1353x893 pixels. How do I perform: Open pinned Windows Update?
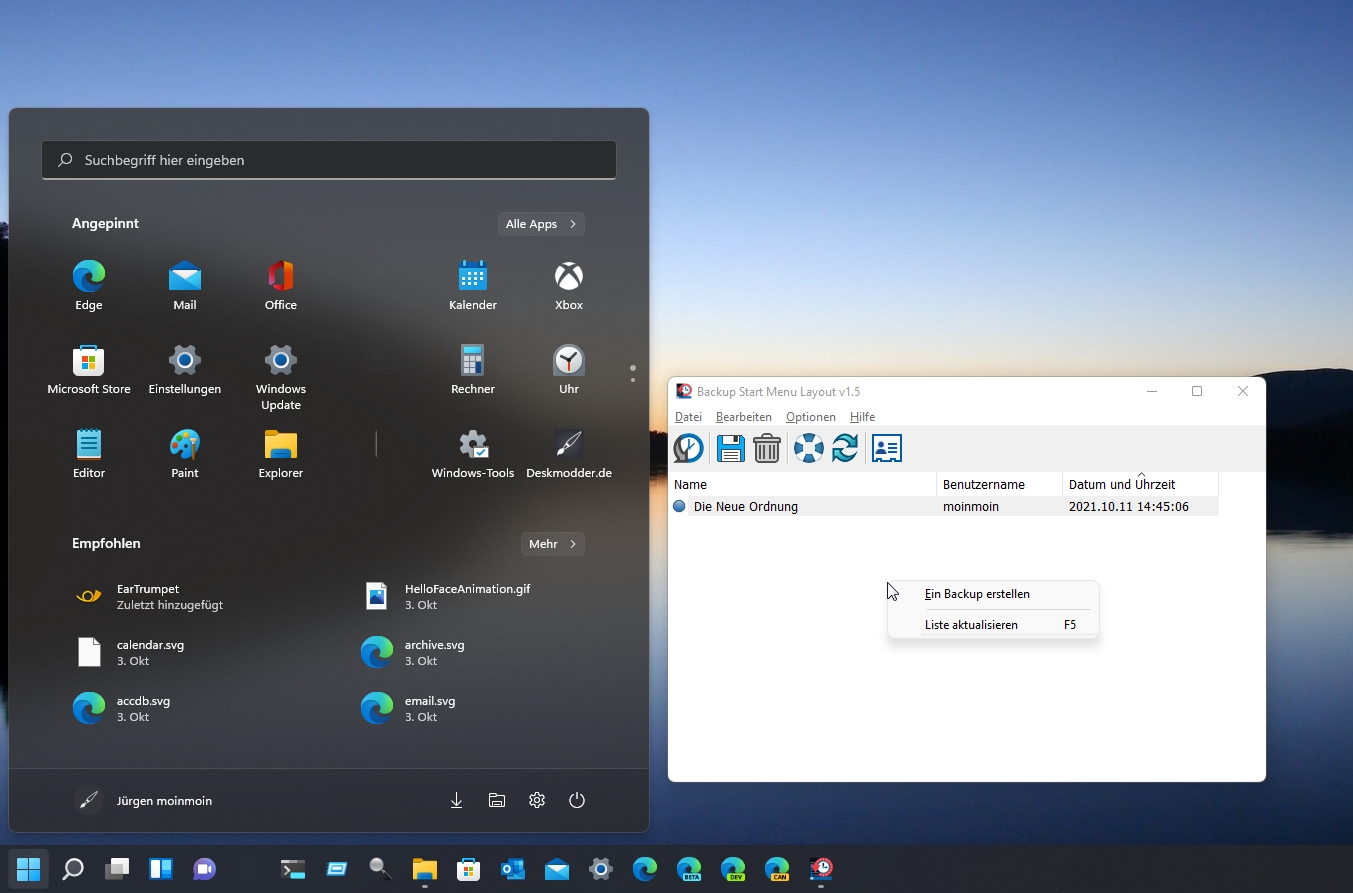pos(281,377)
